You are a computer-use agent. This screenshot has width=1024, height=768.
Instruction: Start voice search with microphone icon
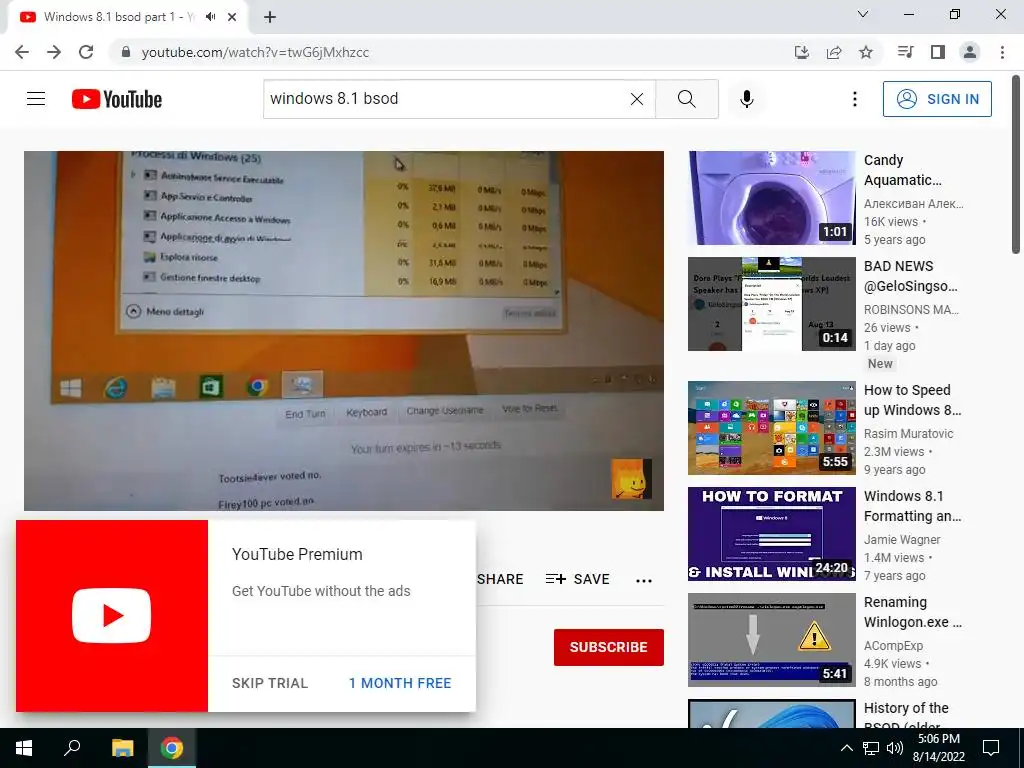tap(747, 99)
